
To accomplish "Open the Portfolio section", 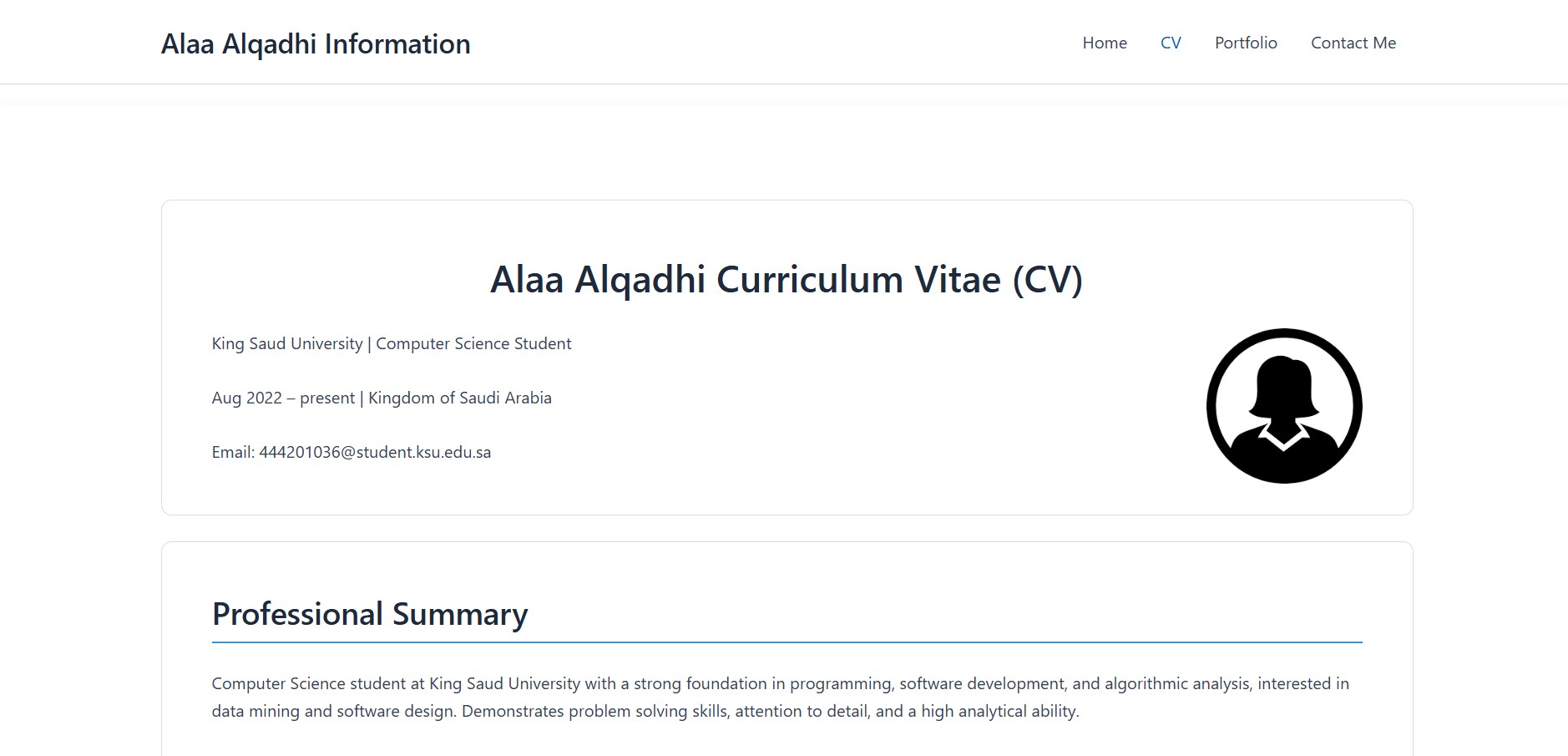I will pyautogui.click(x=1246, y=43).
